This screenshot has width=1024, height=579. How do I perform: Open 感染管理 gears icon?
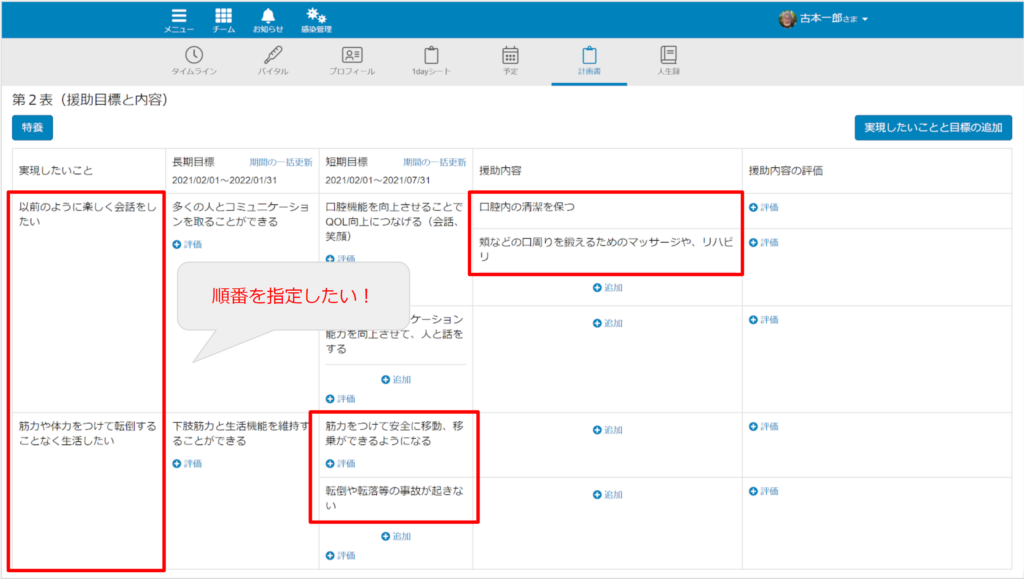(x=316, y=20)
